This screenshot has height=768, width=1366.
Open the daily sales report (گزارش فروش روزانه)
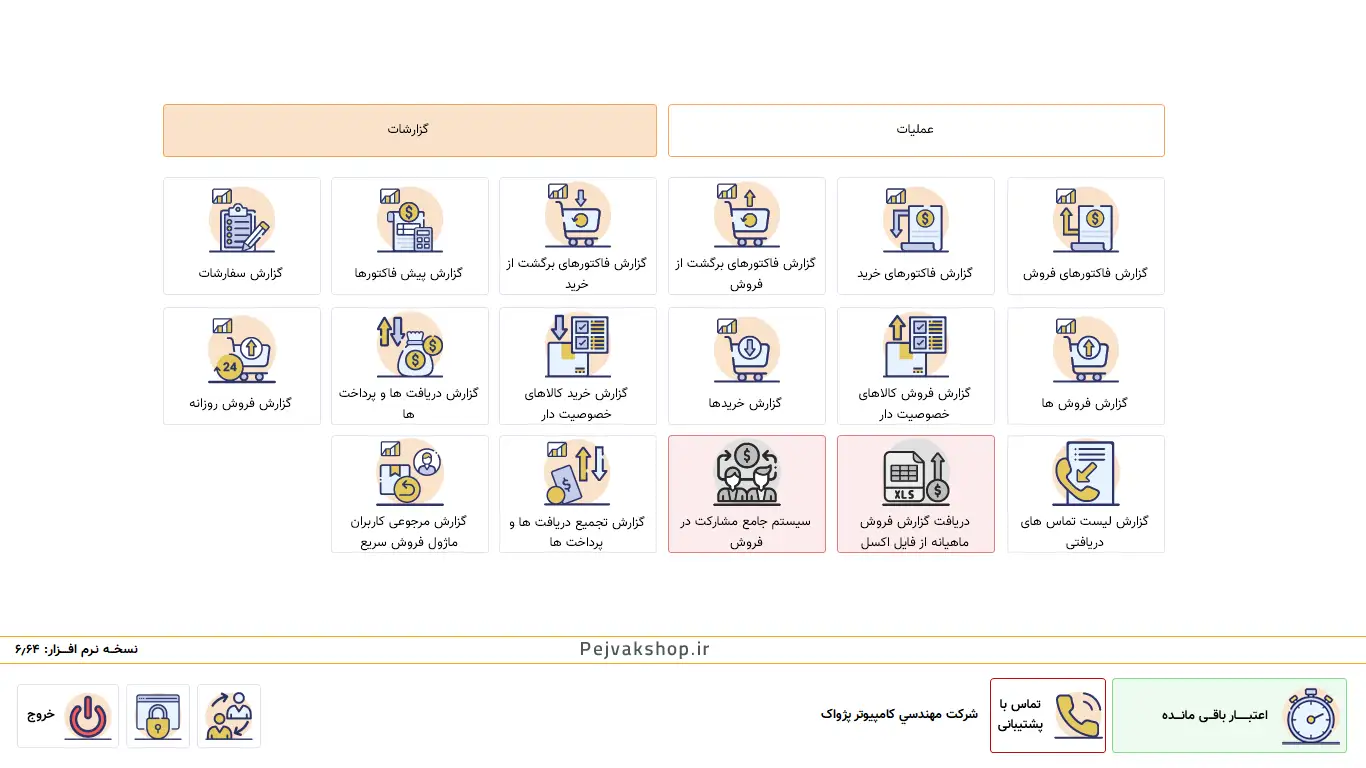coord(241,365)
